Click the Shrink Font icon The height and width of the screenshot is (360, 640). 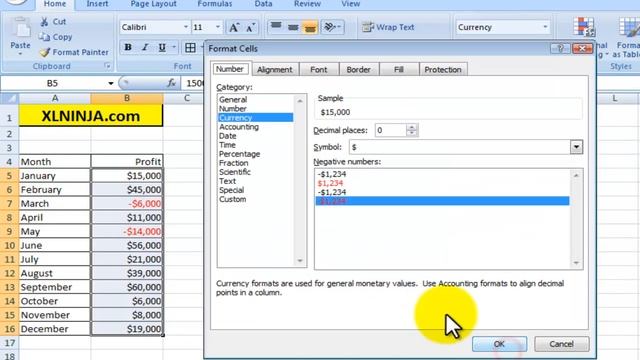(250, 27)
